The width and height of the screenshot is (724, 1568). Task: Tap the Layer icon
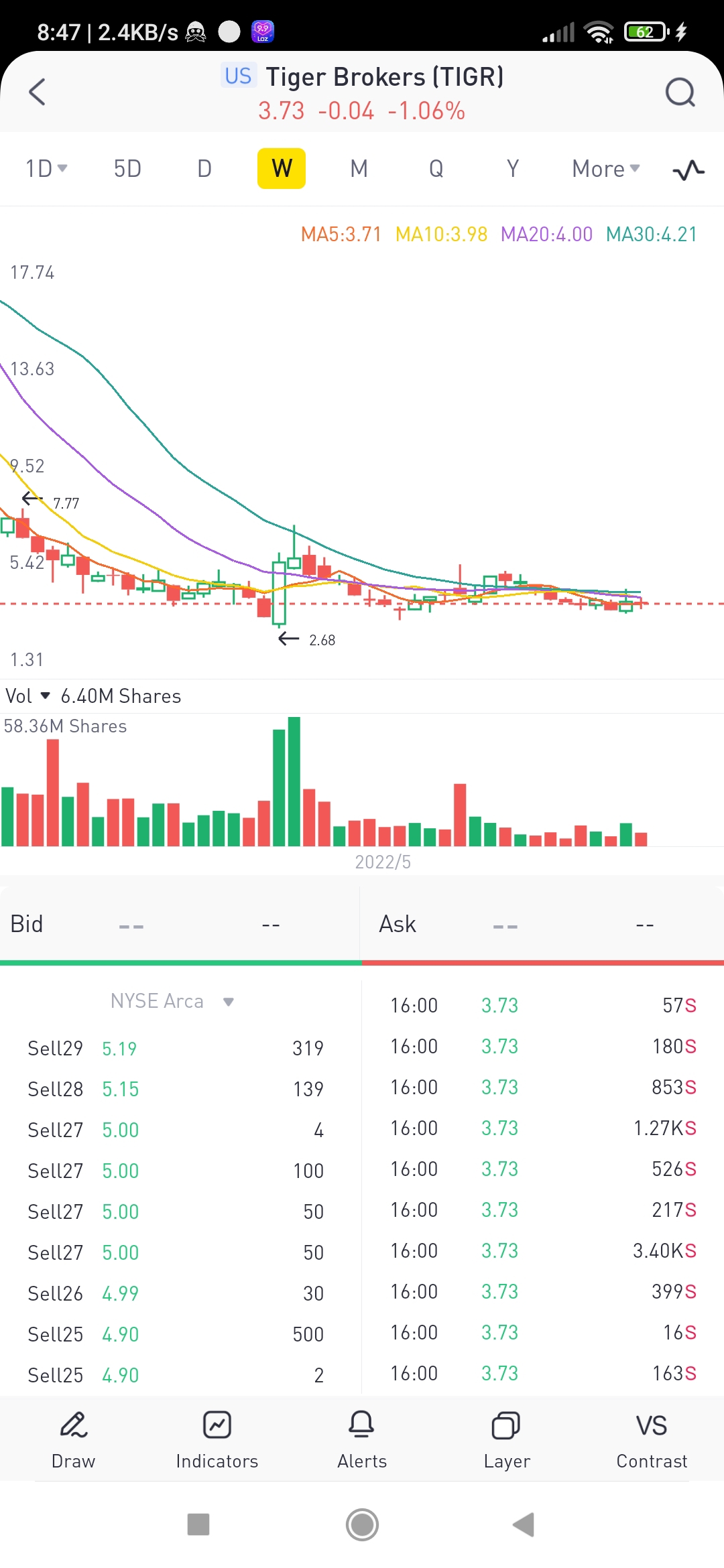pos(507,1425)
